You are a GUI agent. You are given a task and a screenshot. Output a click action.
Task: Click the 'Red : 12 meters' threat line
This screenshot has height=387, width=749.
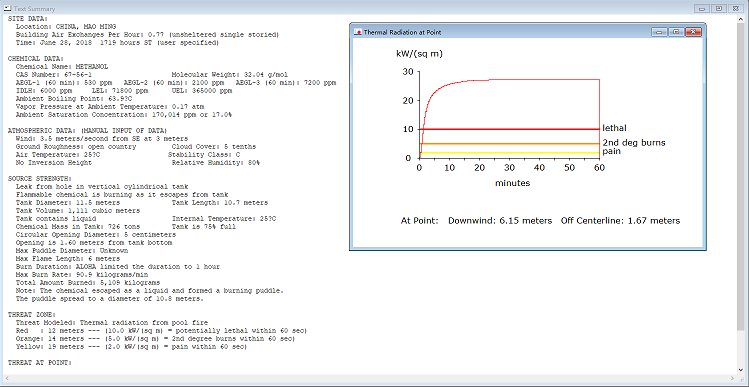pyautogui.click(x=161, y=332)
